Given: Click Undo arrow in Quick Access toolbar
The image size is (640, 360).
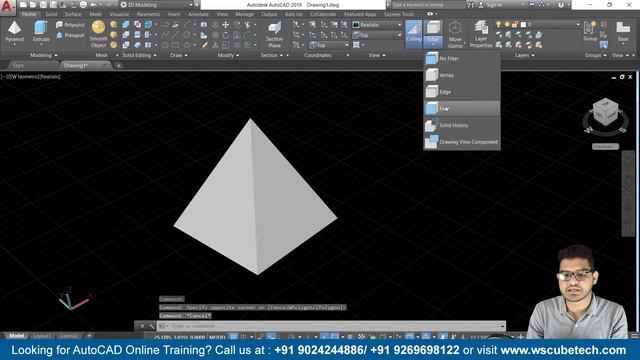Looking at the screenshot, I should pyautogui.click(x=93, y=5).
